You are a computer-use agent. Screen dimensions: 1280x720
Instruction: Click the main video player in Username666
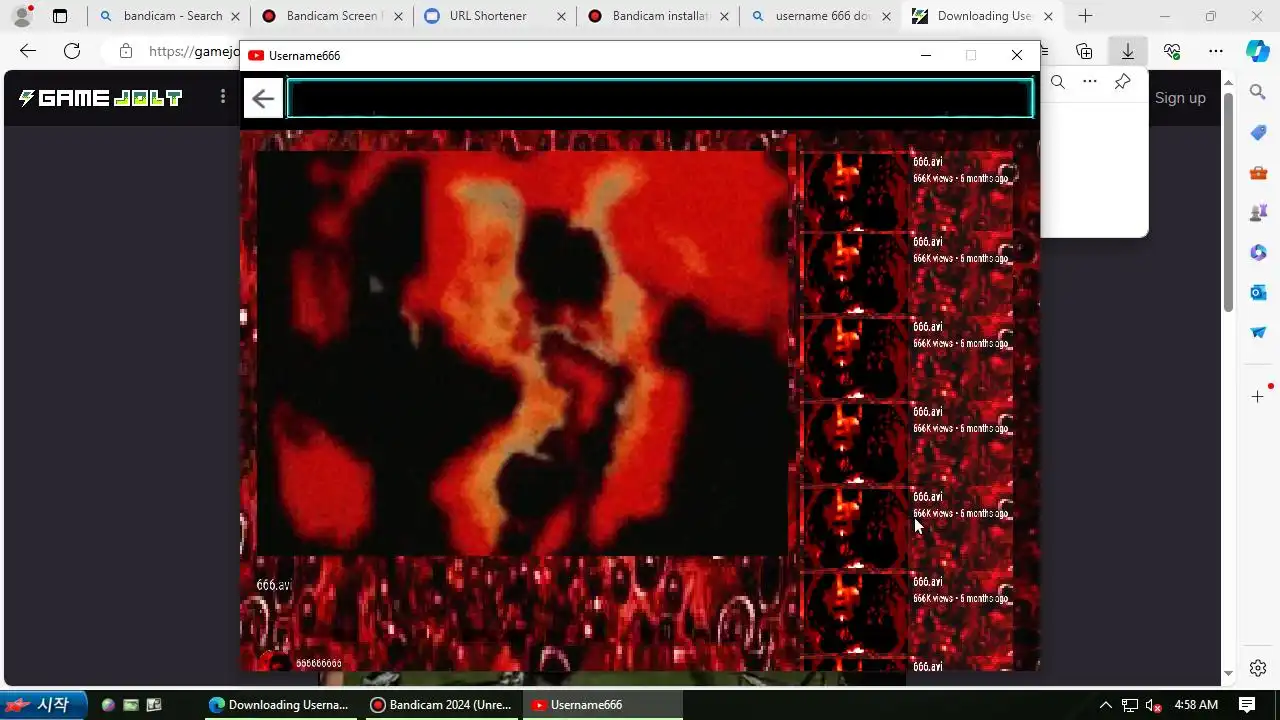pyautogui.click(x=522, y=353)
